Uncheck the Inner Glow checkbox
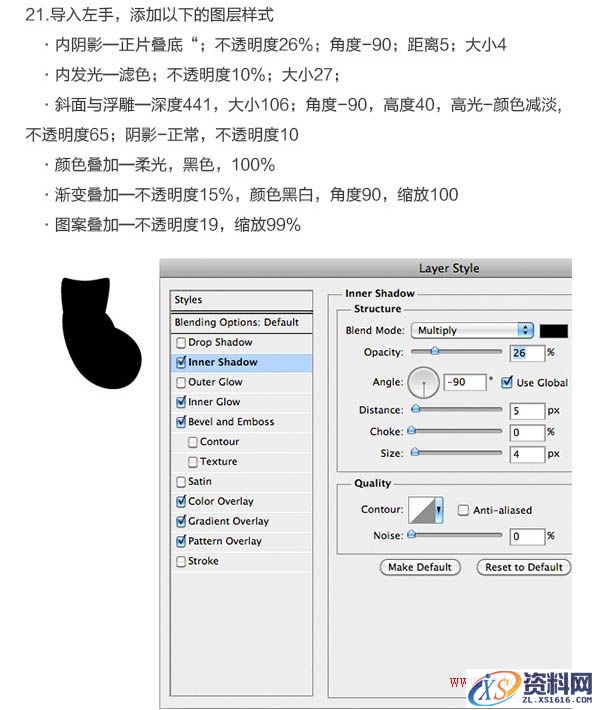The height and width of the screenshot is (710, 600). 181,402
